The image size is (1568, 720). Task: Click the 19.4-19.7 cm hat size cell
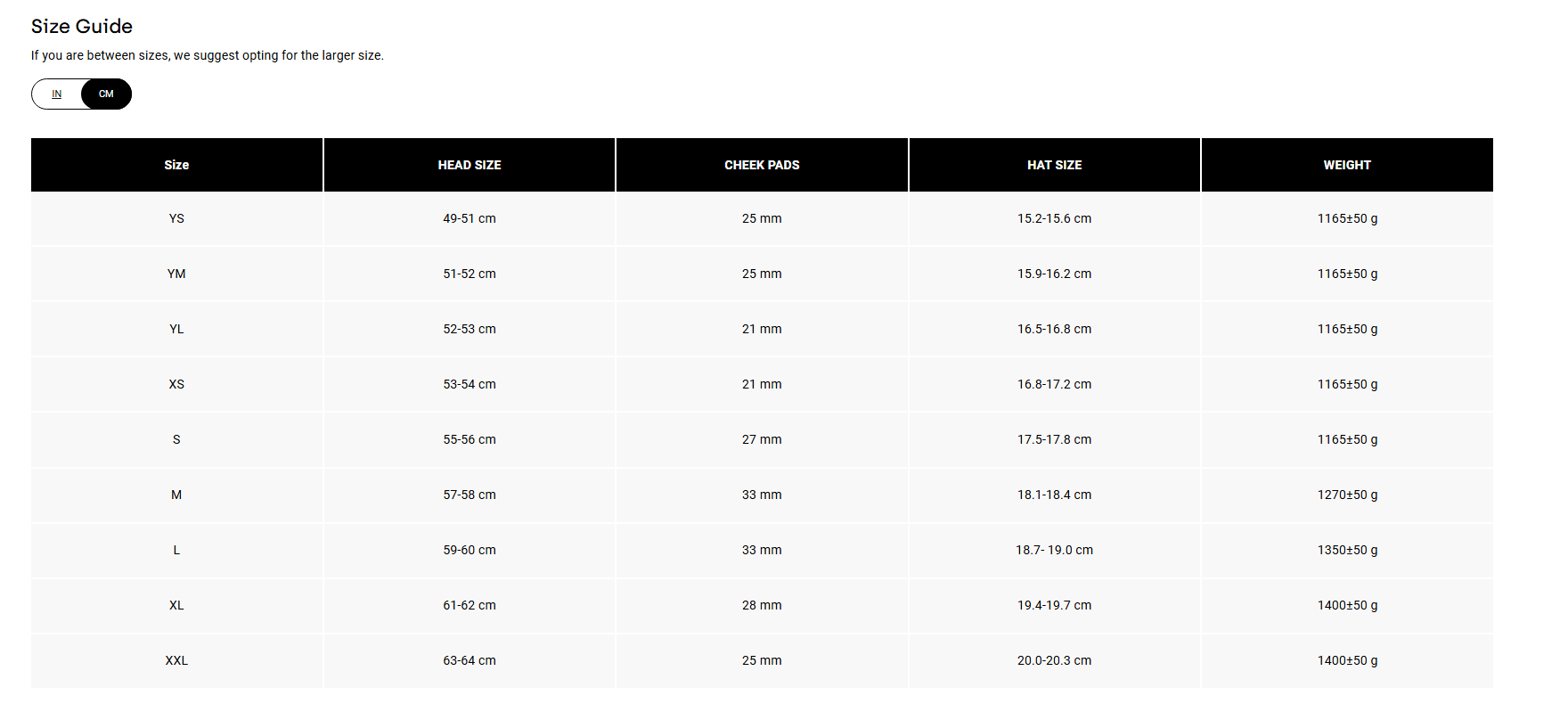point(1054,605)
